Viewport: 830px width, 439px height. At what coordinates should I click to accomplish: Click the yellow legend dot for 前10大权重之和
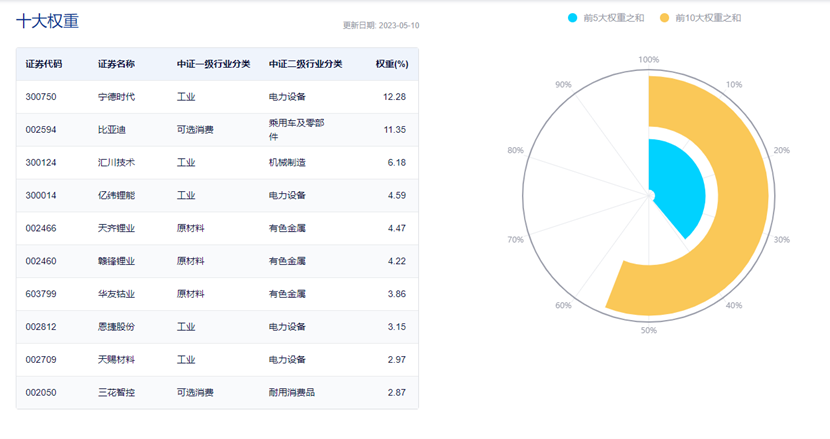[x=664, y=18]
